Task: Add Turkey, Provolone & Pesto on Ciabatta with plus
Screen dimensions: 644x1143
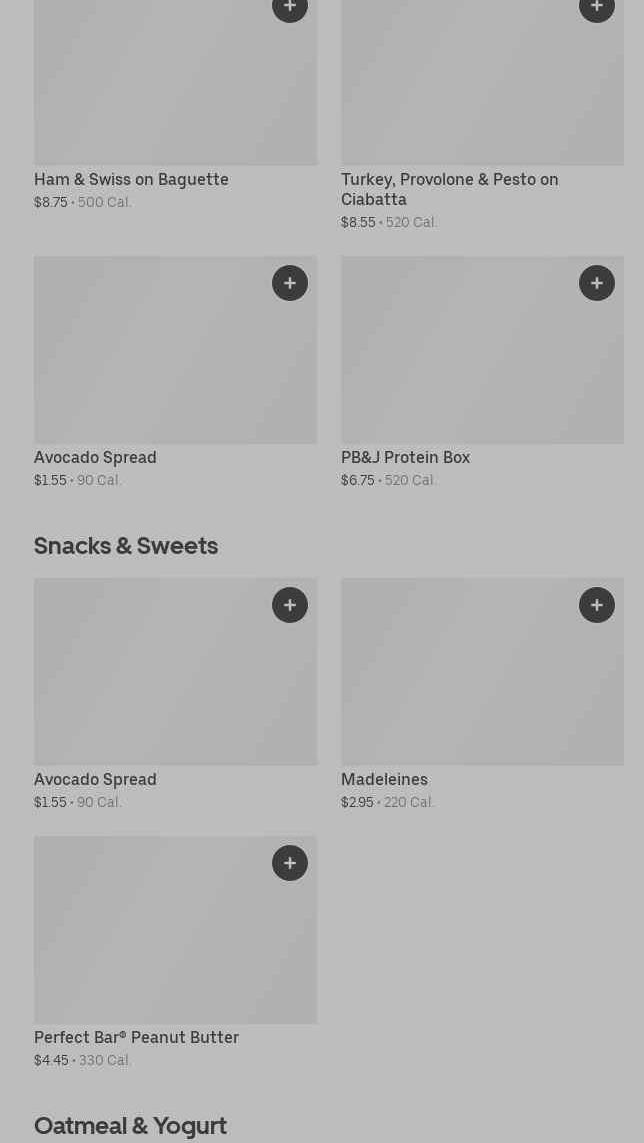Action: coord(597,8)
